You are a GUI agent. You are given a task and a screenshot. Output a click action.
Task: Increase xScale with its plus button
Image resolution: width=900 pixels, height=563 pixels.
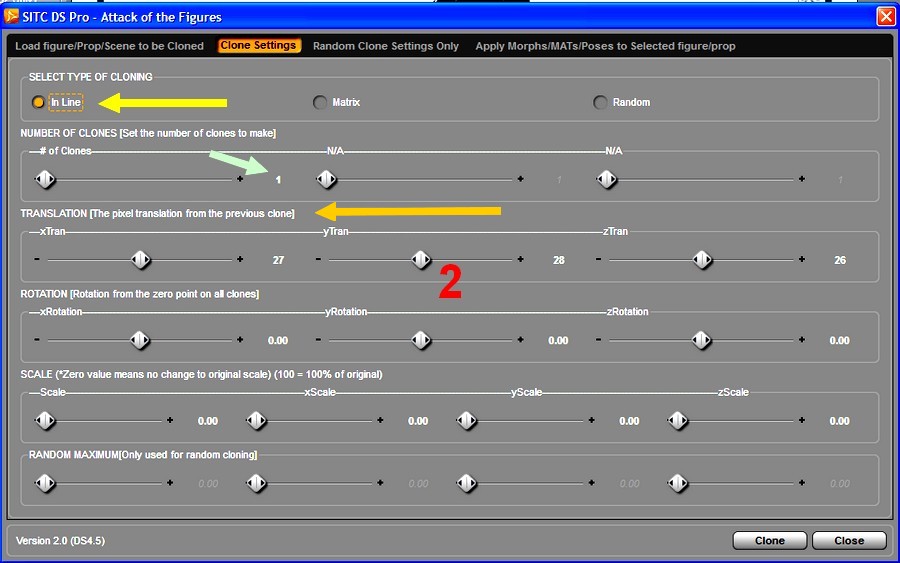(x=380, y=420)
